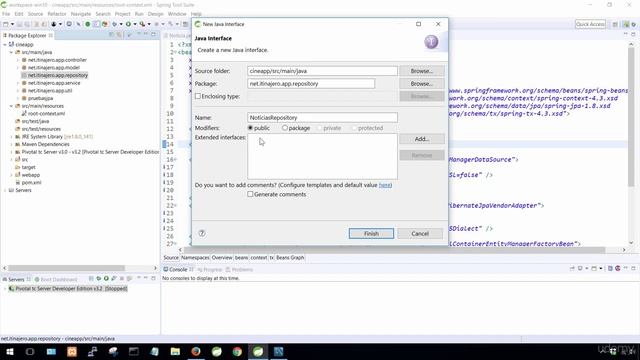Open Firefox from the taskbar

pos(196,351)
